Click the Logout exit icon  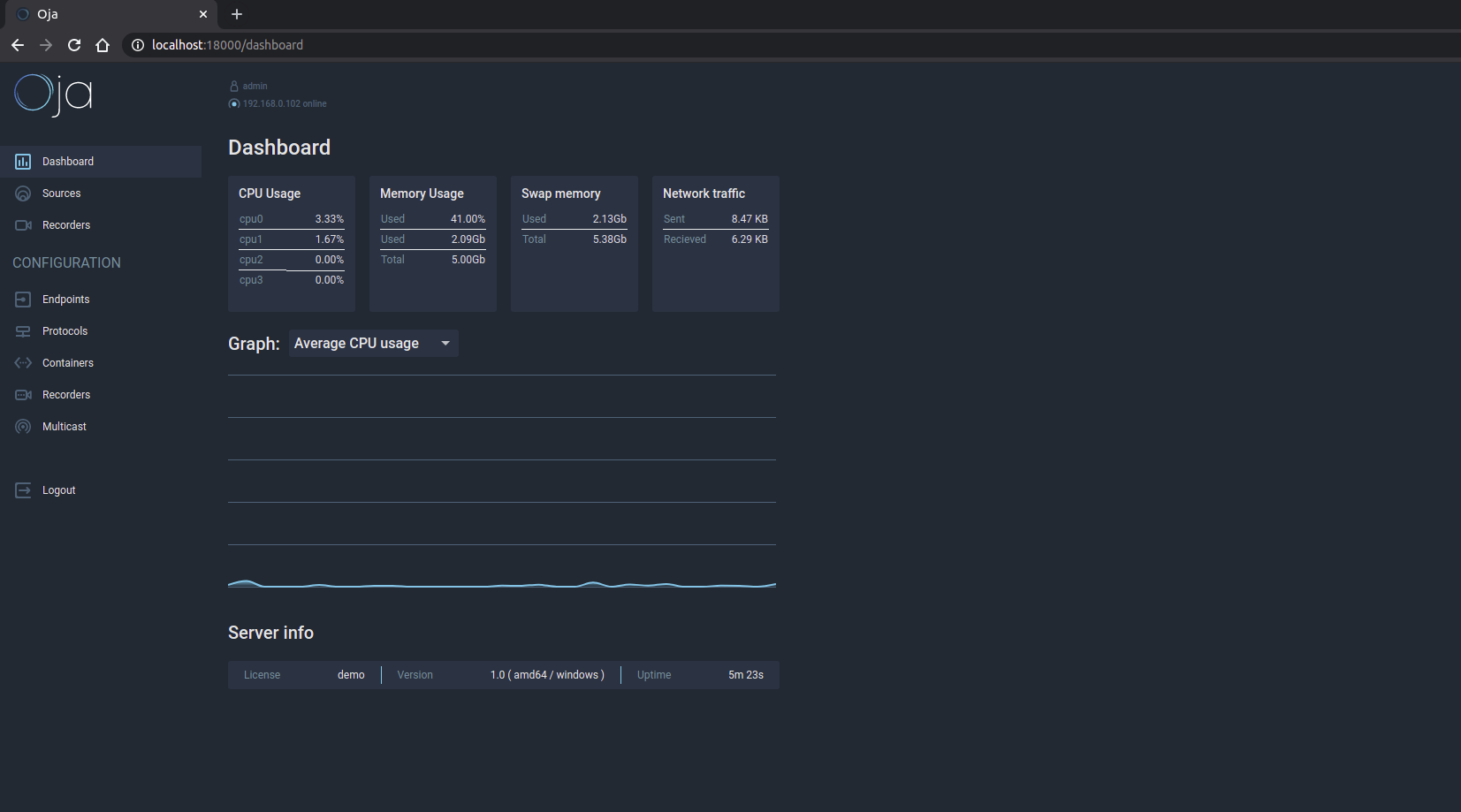pyautogui.click(x=23, y=490)
